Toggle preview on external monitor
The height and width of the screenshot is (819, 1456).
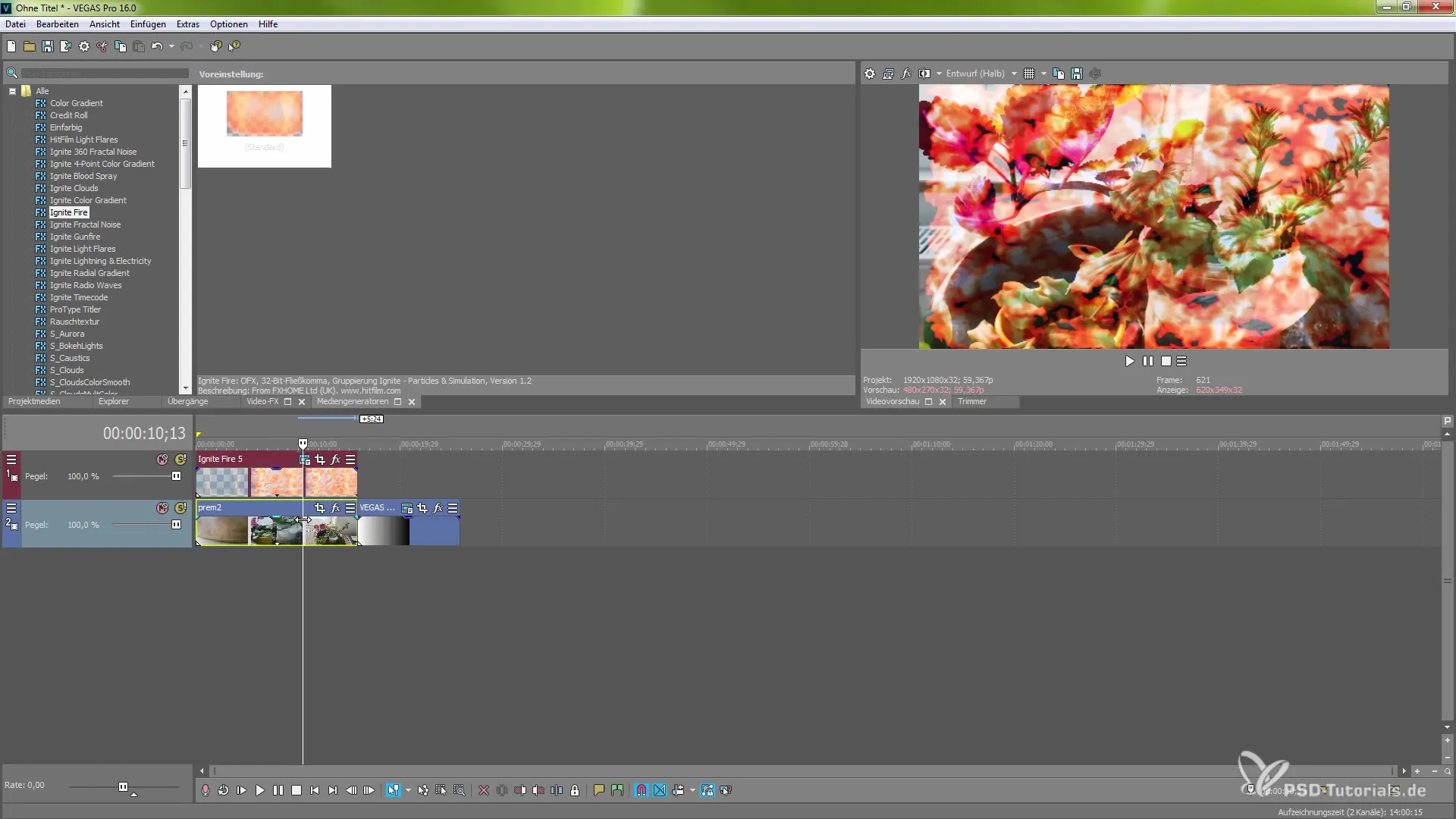coord(888,74)
